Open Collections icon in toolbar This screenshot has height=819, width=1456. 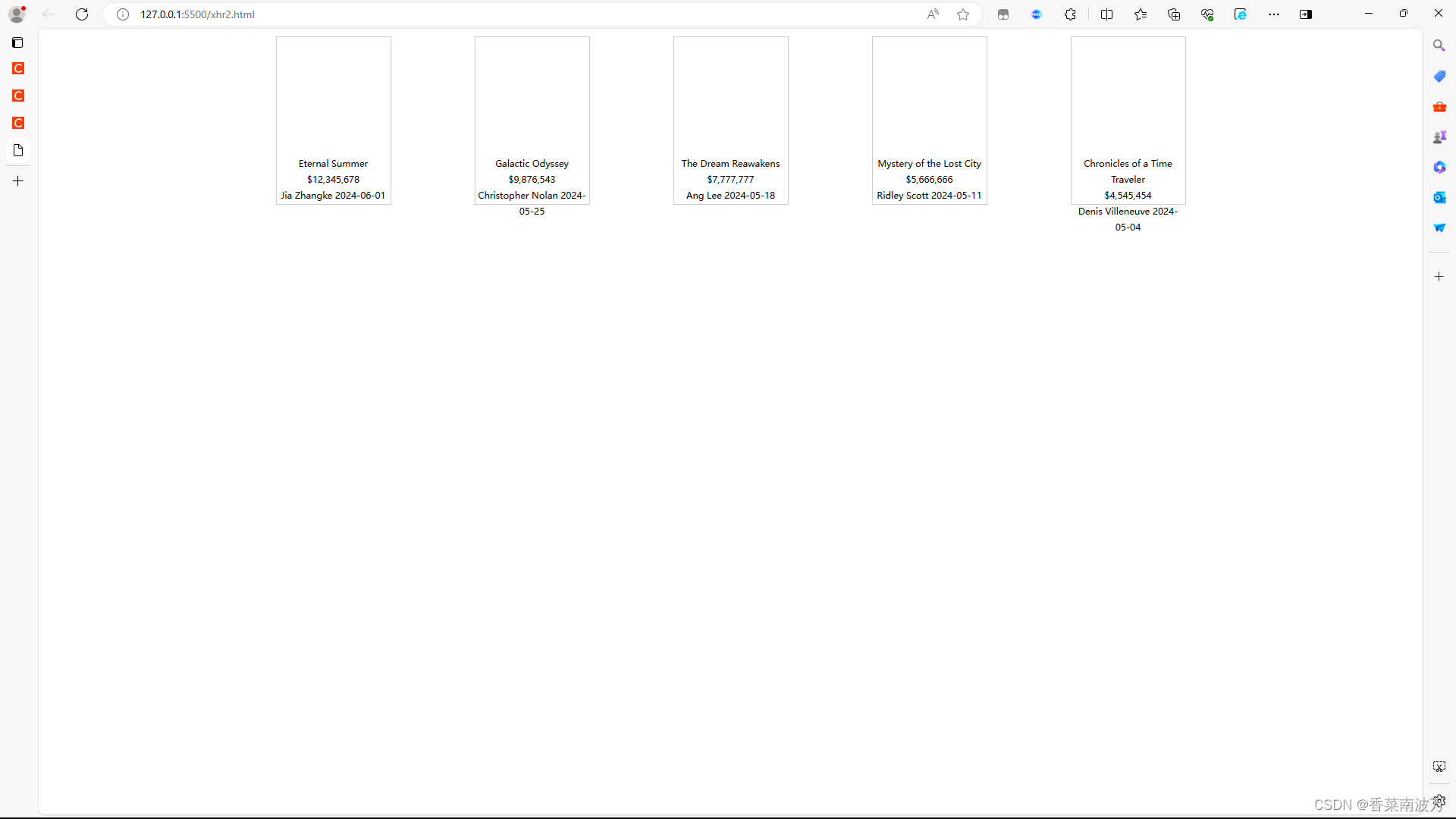1174,14
